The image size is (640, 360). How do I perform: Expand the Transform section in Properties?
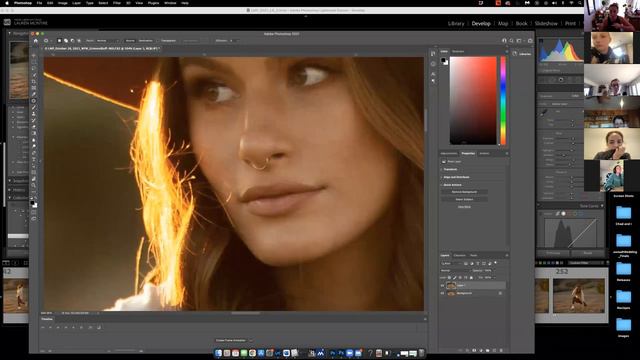(450, 169)
